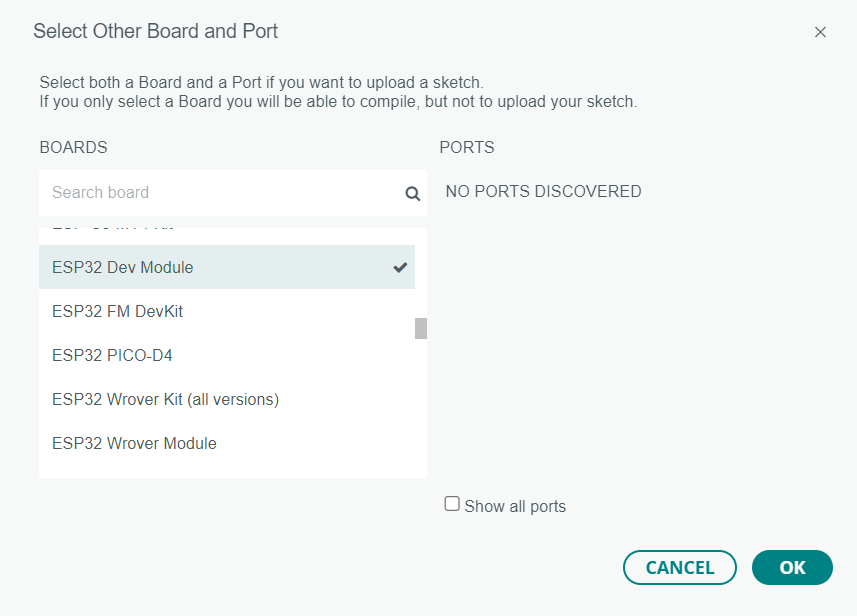Pick ESP32 Wrover Kit (all versions)
The height and width of the screenshot is (616, 857).
tap(165, 399)
